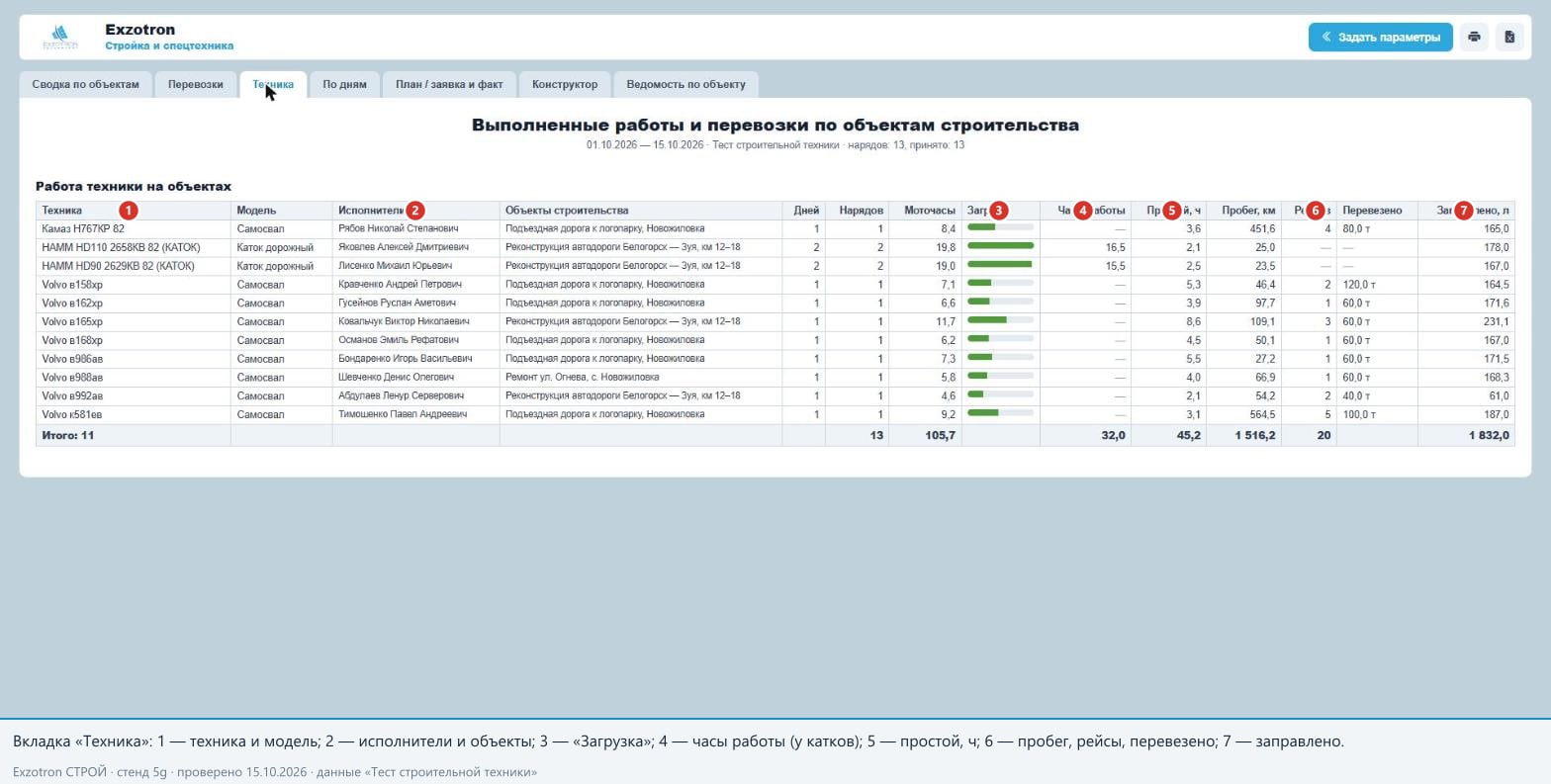
Task: Click executor «Лисенко Михаил Юрьевич»
Action: click(x=395, y=266)
